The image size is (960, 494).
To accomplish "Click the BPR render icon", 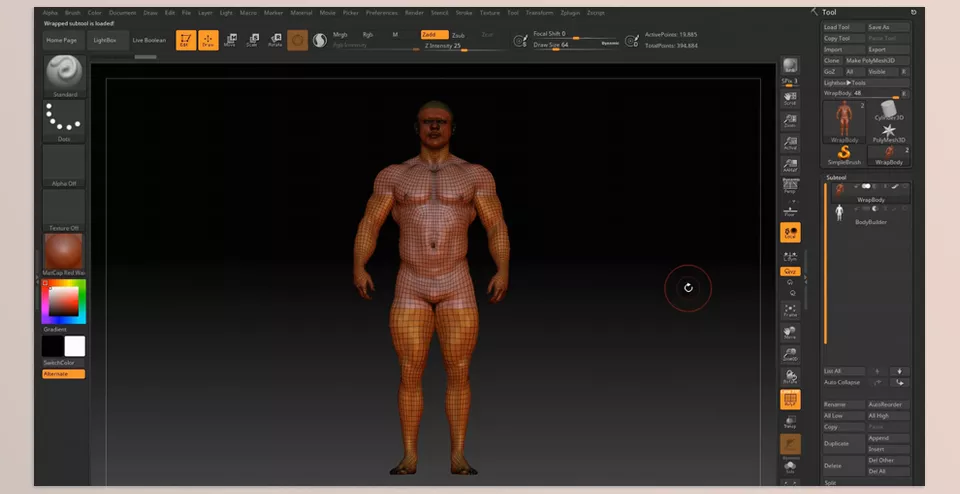I will pyautogui.click(x=790, y=65).
